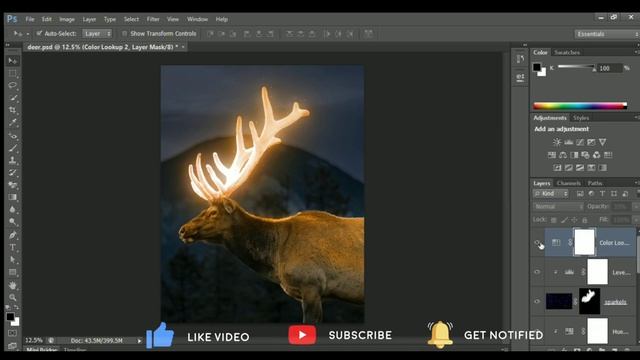Open the Window menu
Image resolution: width=640 pixels, height=360 pixels.
click(197, 19)
